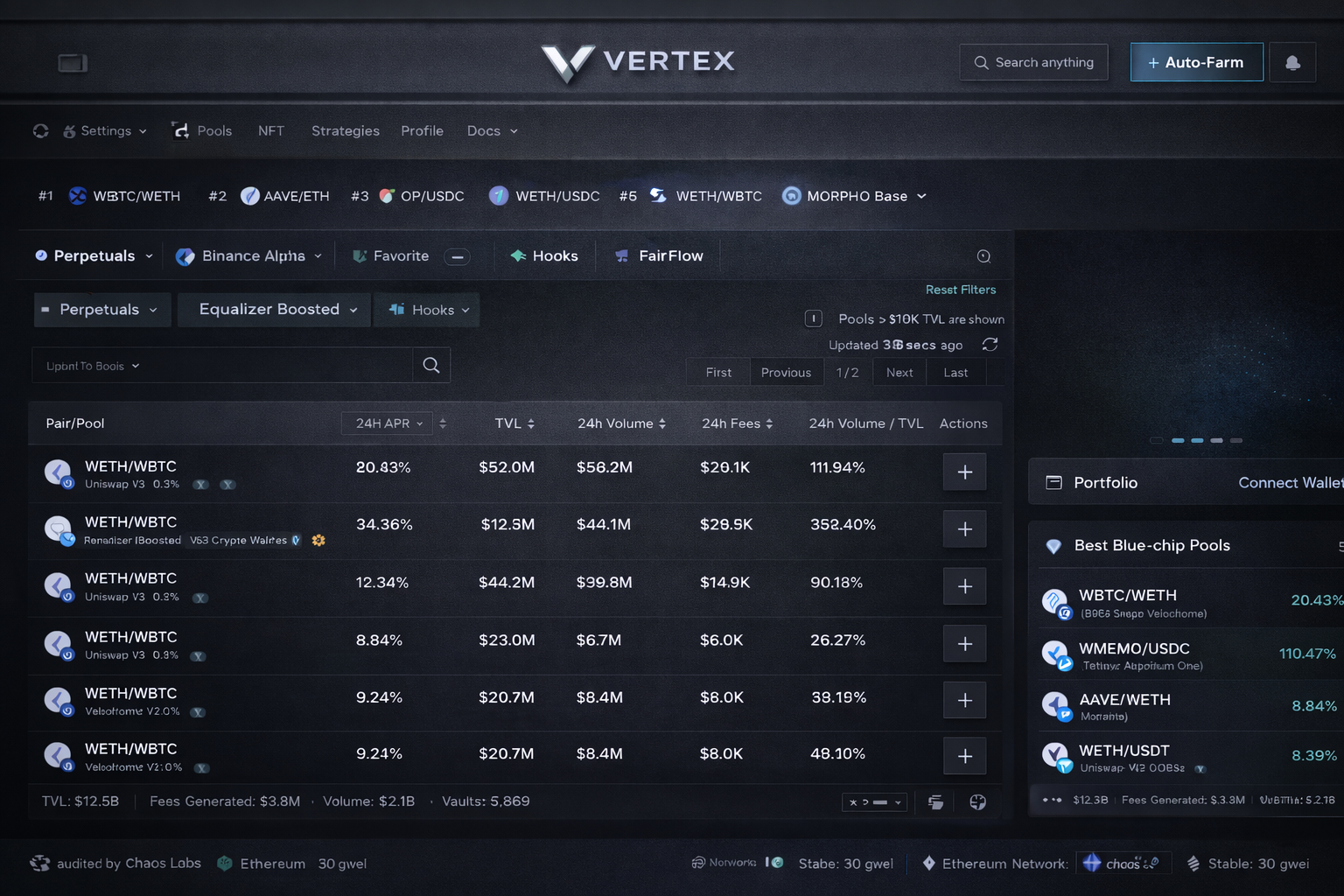The height and width of the screenshot is (896, 1344).
Task: Click the globe icon in the table footer
Action: pos(977,802)
